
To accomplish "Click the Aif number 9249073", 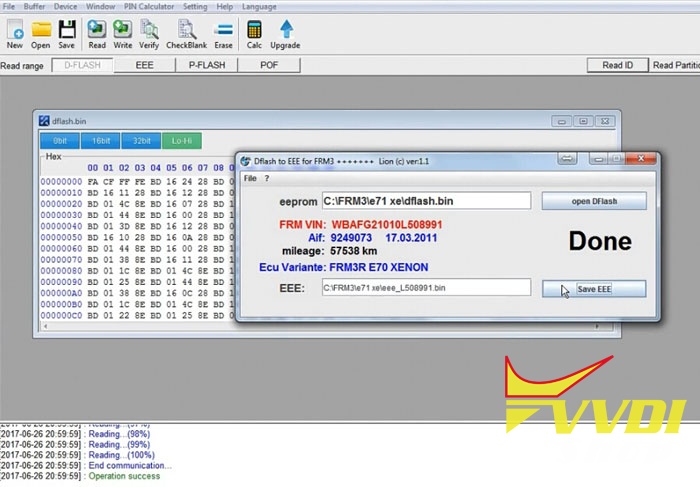I will (351, 238).
